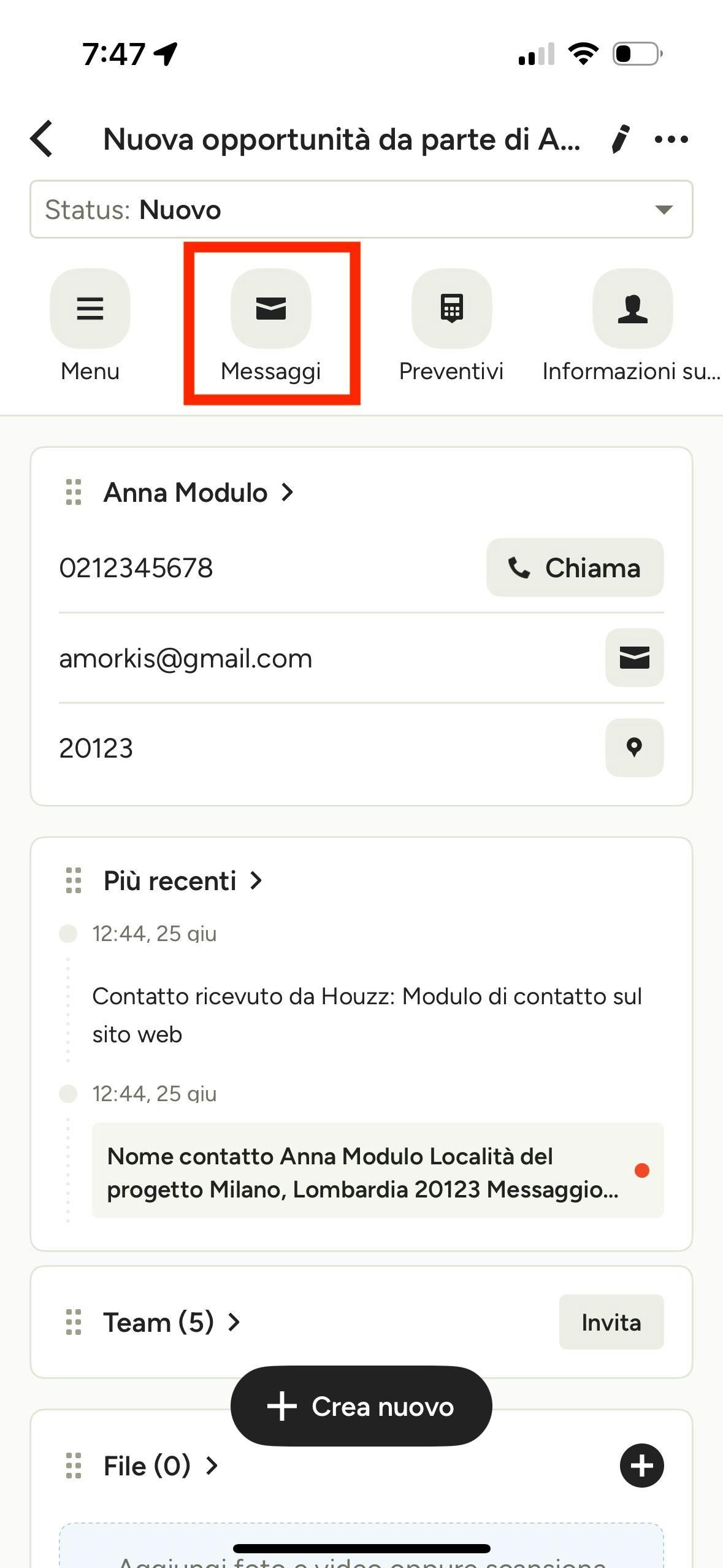Tap the Invita button in Team
The image size is (723, 1568).
point(611,1322)
